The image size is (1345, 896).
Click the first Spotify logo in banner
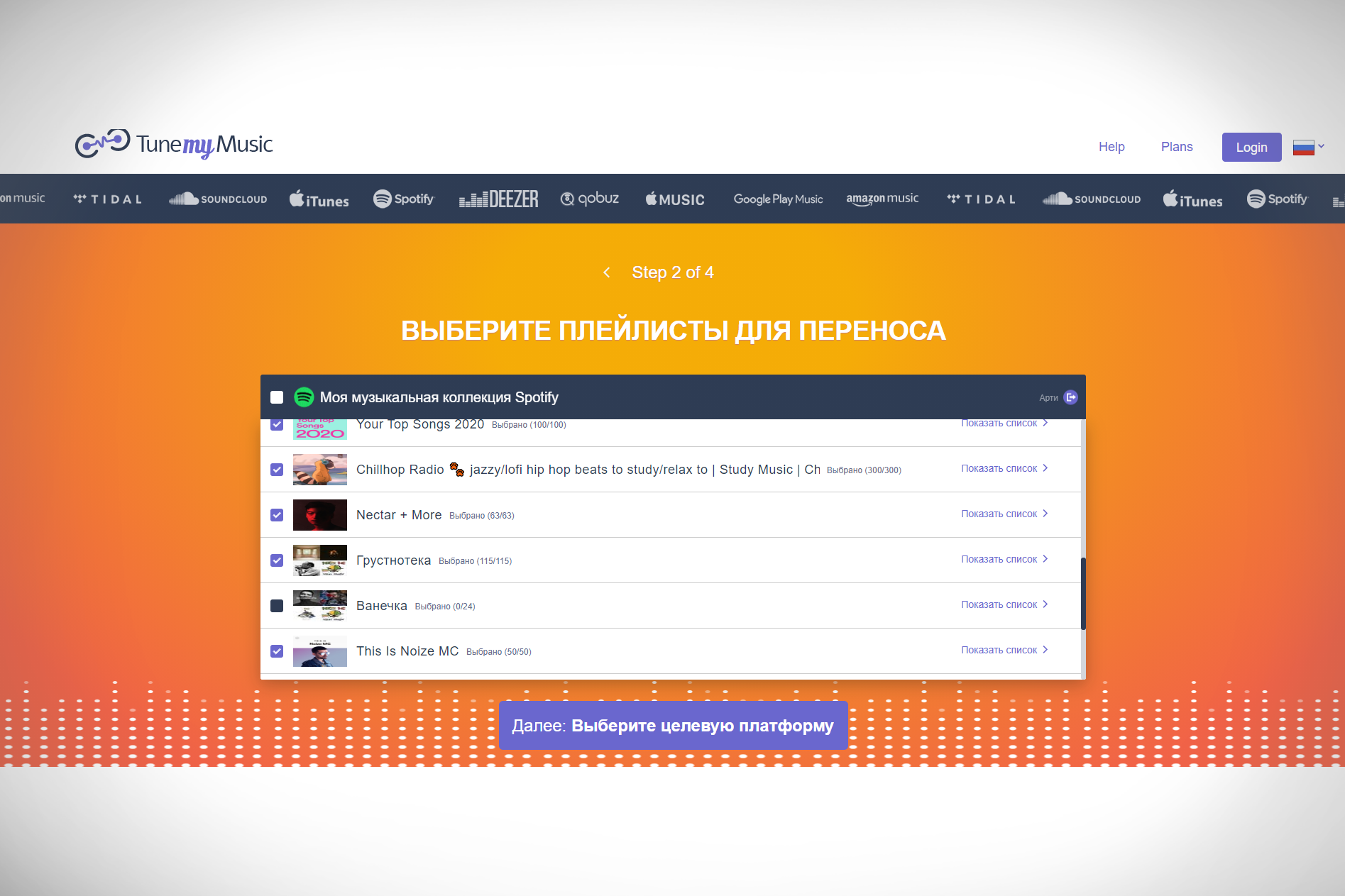point(403,199)
